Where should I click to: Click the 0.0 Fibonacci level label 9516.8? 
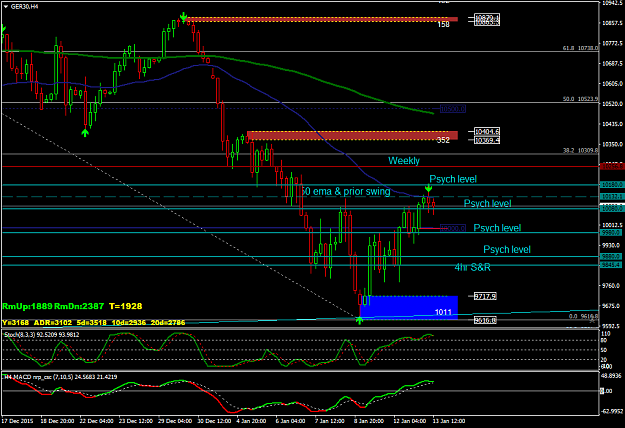pos(584,316)
